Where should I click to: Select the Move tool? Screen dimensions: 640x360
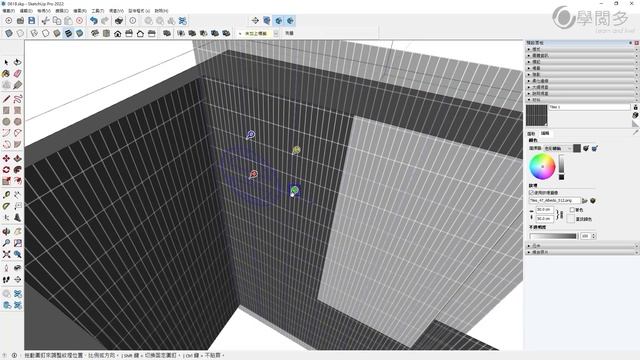tap(6, 158)
